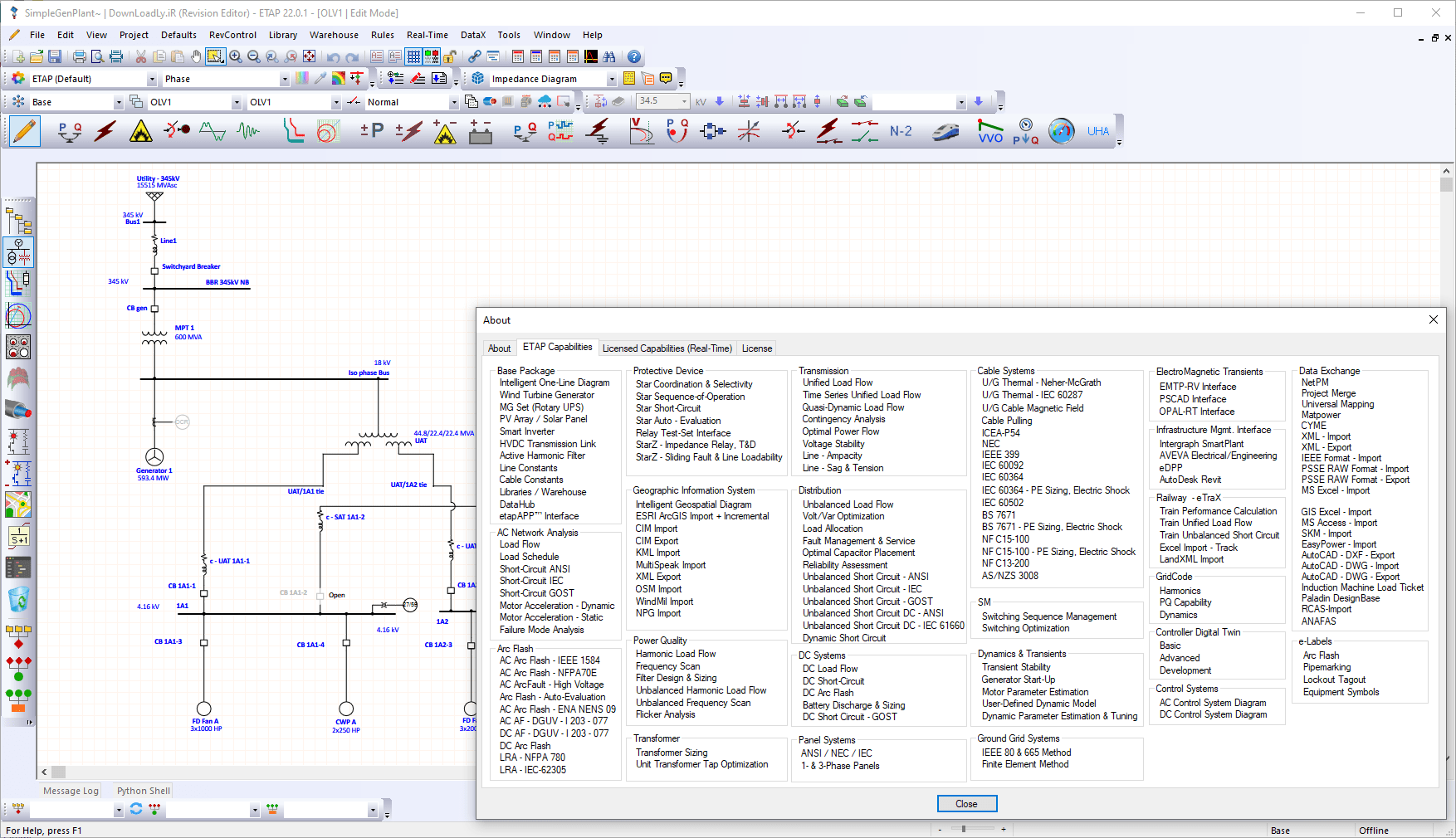The width and height of the screenshot is (1456, 838).
Task: Expand the Normal configuration dropdown
Action: (x=454, y=102)
